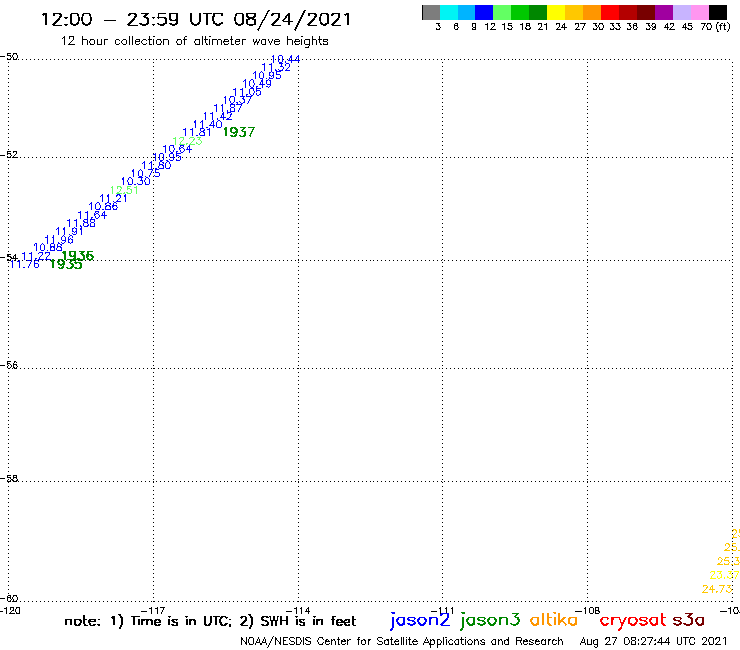The height and width of the screenshot is (650, 740).
Task: Click the wave height value 10.49
Action: click(x=257, y=84)
